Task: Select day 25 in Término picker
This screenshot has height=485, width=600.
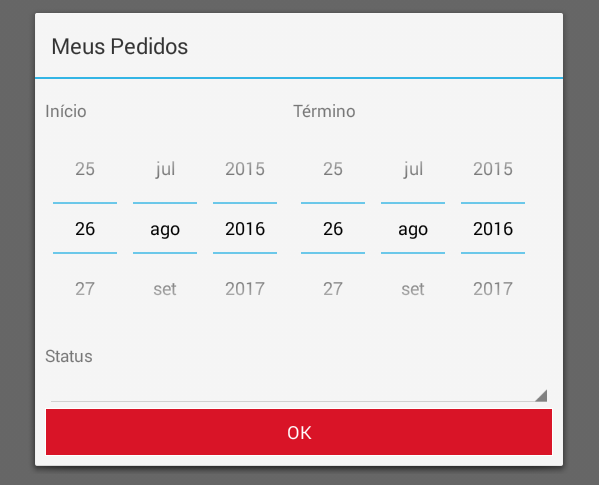Action: tap(333, 169)
